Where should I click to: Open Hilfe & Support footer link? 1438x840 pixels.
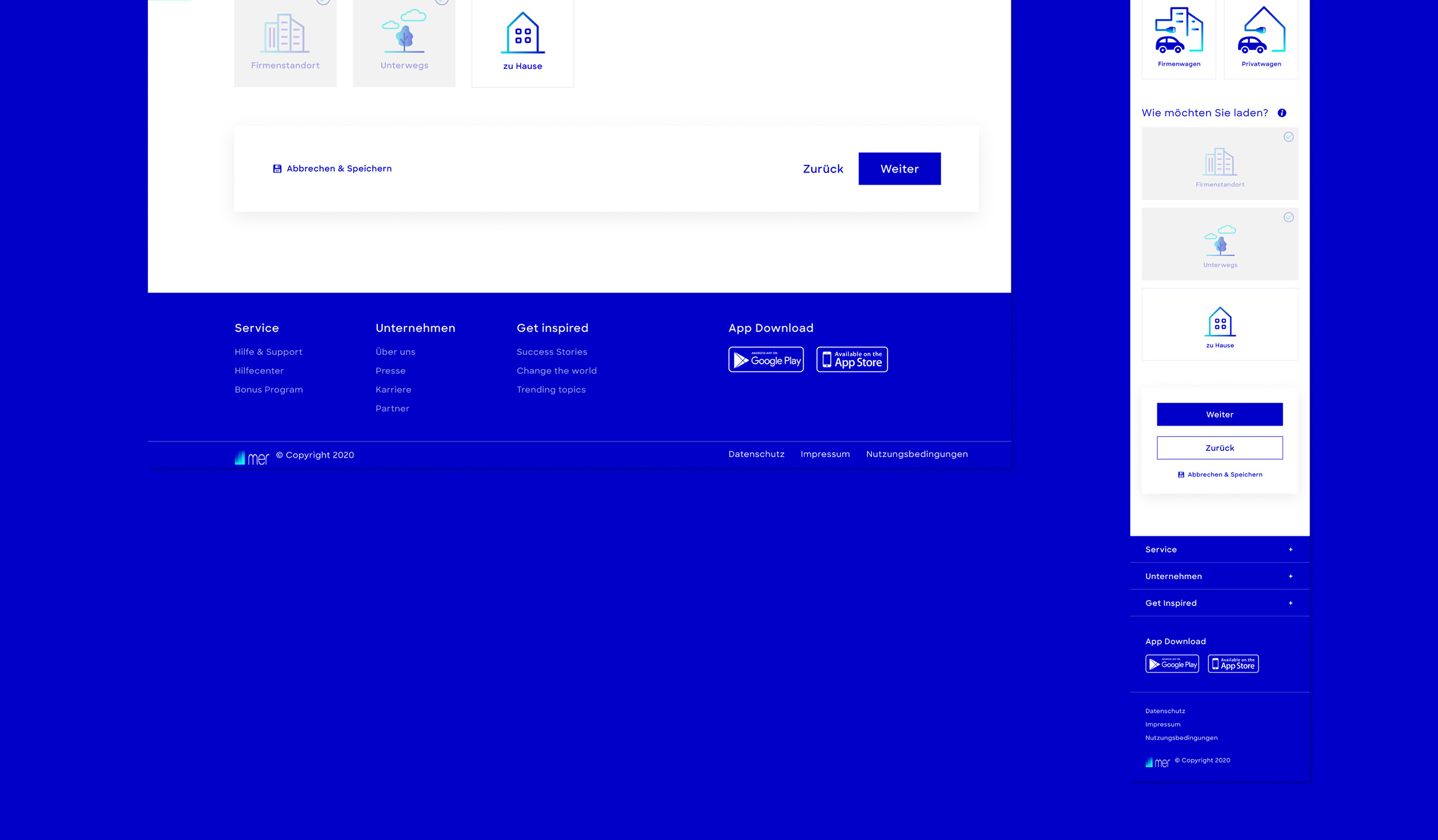pos(268,352)
